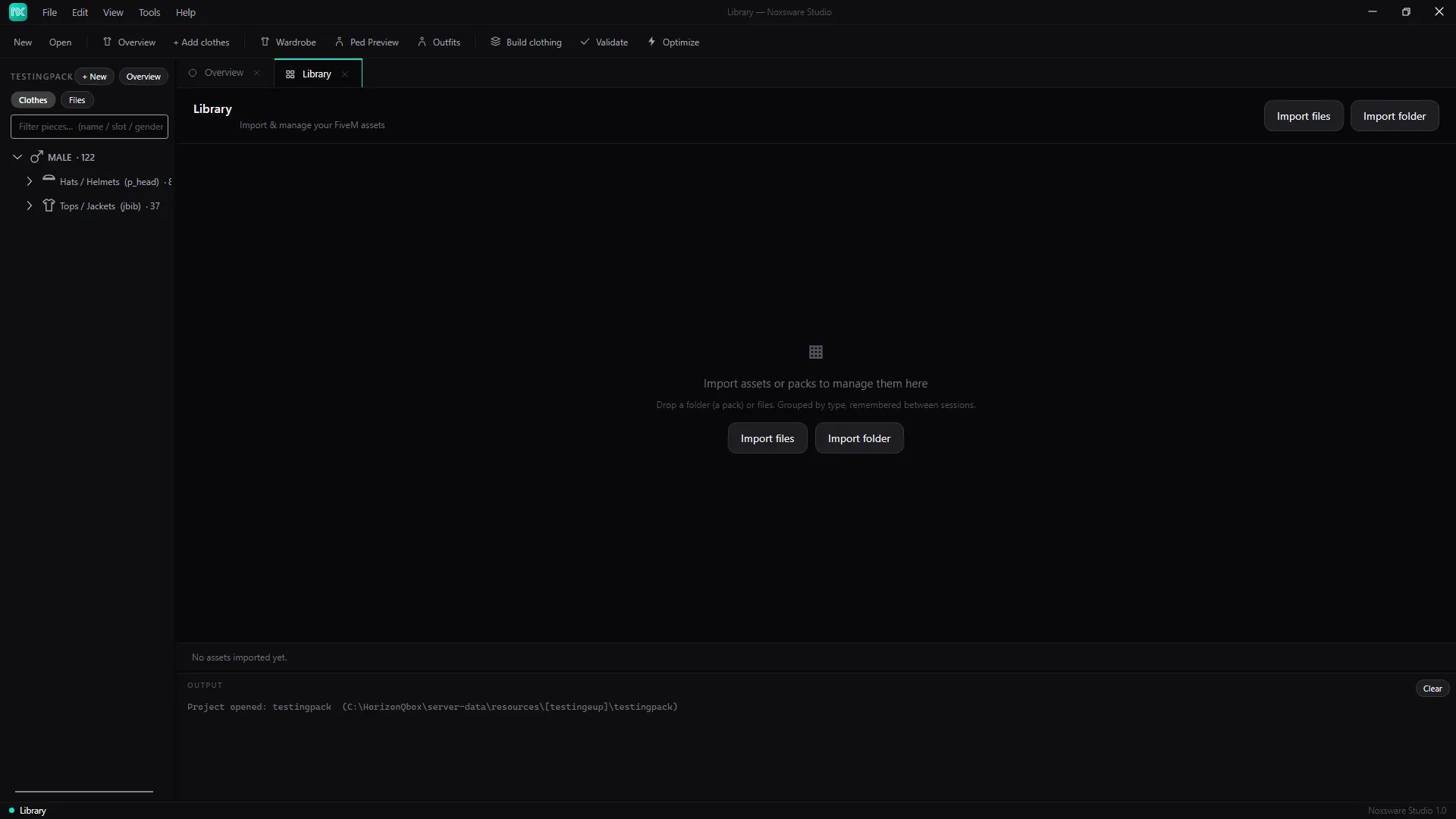Toggle the Clothes view pill
This screenshot has width=1456, height=819.
33,100
